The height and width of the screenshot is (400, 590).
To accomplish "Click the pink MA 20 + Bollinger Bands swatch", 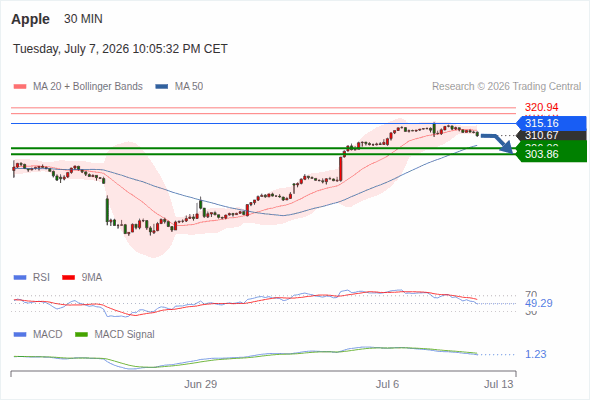I will click(20, 87).
